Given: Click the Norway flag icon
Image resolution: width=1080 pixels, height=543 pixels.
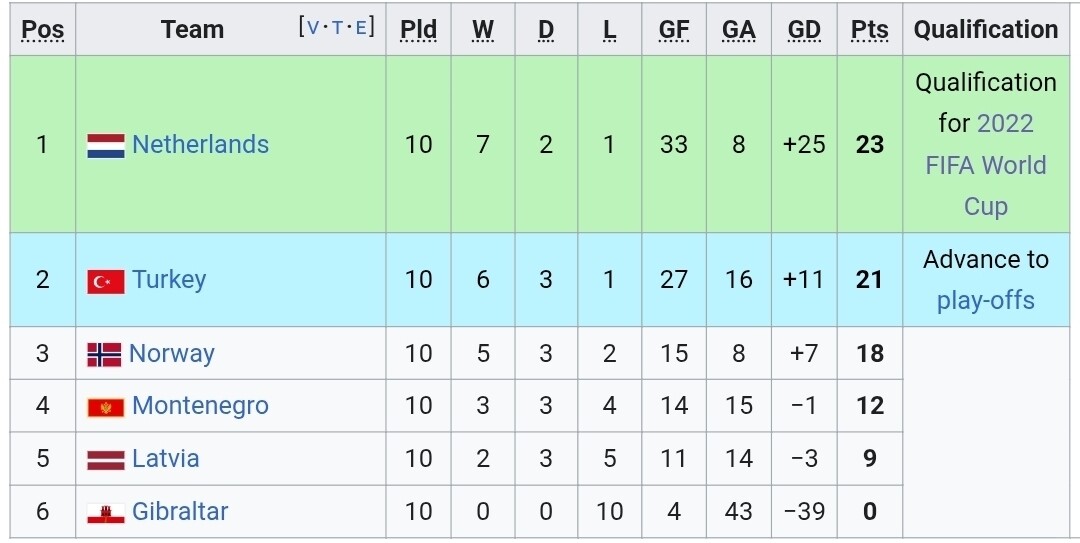Looking at the screenshot, I should pyautogui.click(x=104, y=354).
